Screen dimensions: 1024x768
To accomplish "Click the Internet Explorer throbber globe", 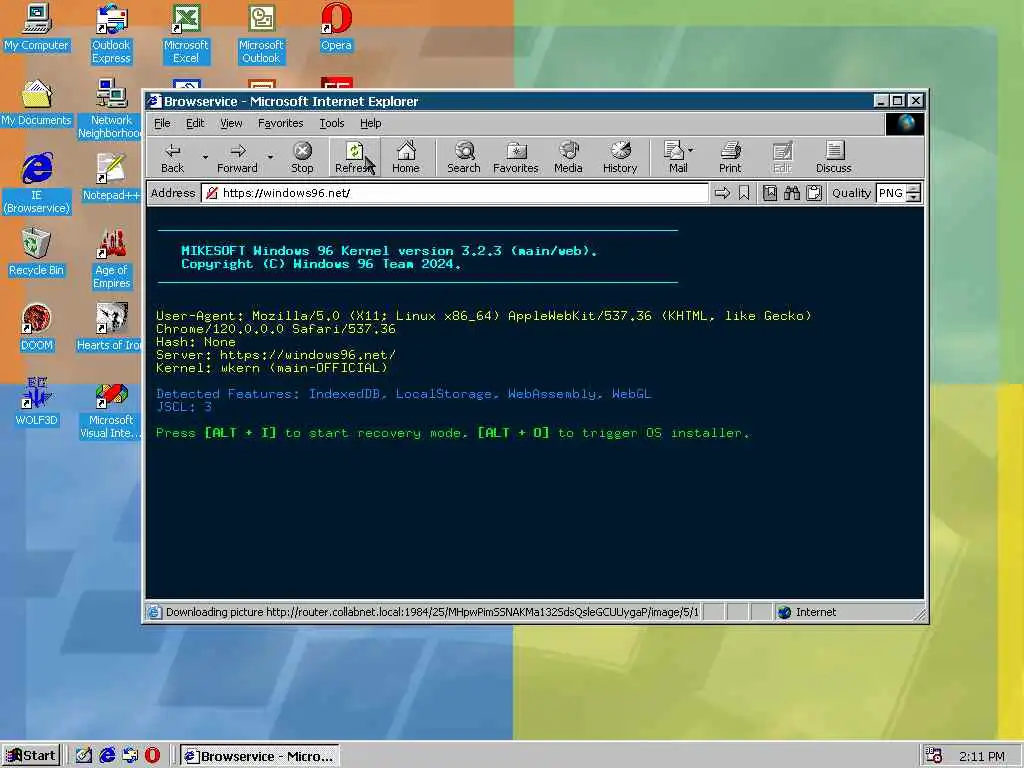I will pyautogui.click(x=905, y=123).
